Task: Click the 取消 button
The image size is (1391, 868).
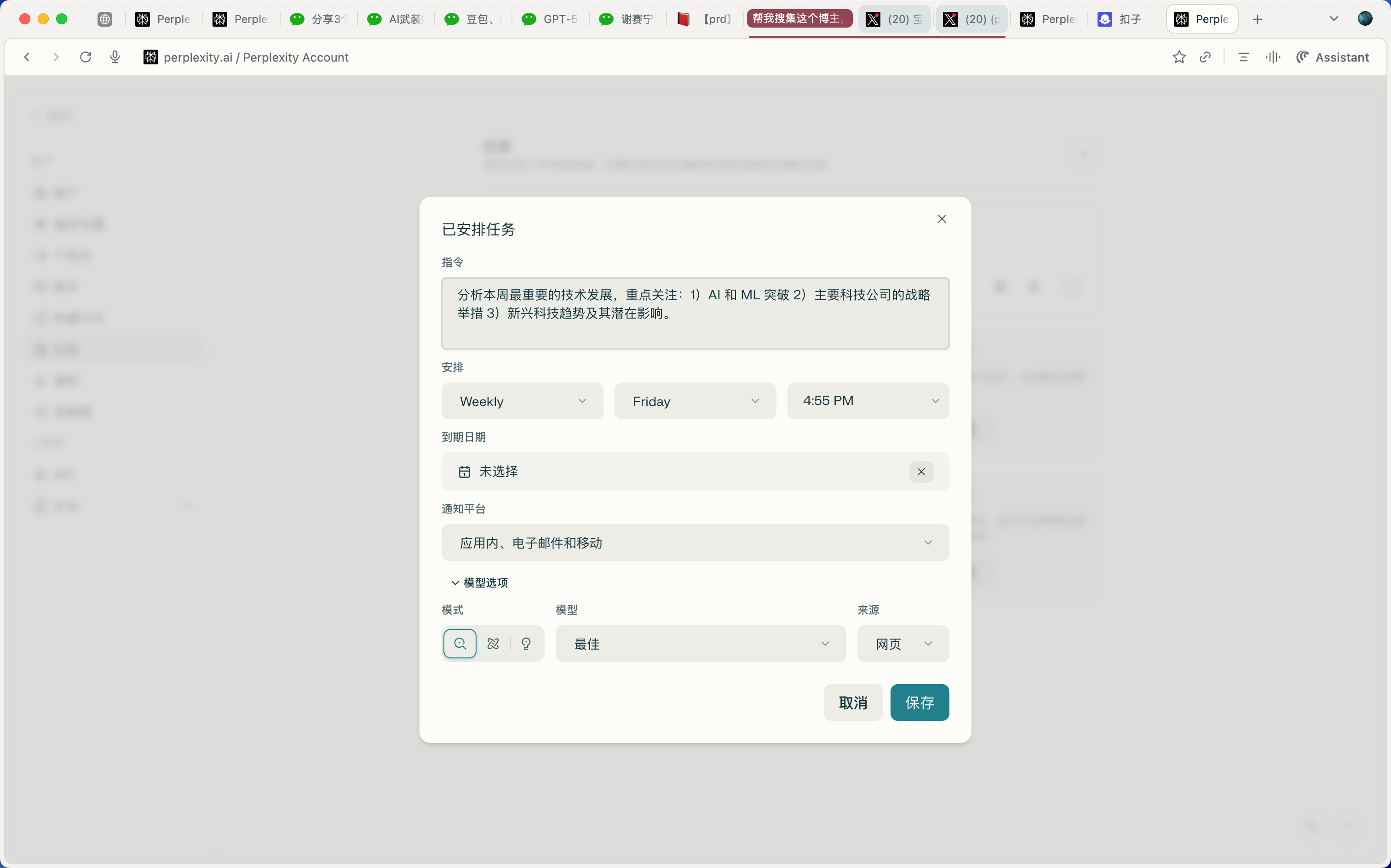Action: click(853, 702)
